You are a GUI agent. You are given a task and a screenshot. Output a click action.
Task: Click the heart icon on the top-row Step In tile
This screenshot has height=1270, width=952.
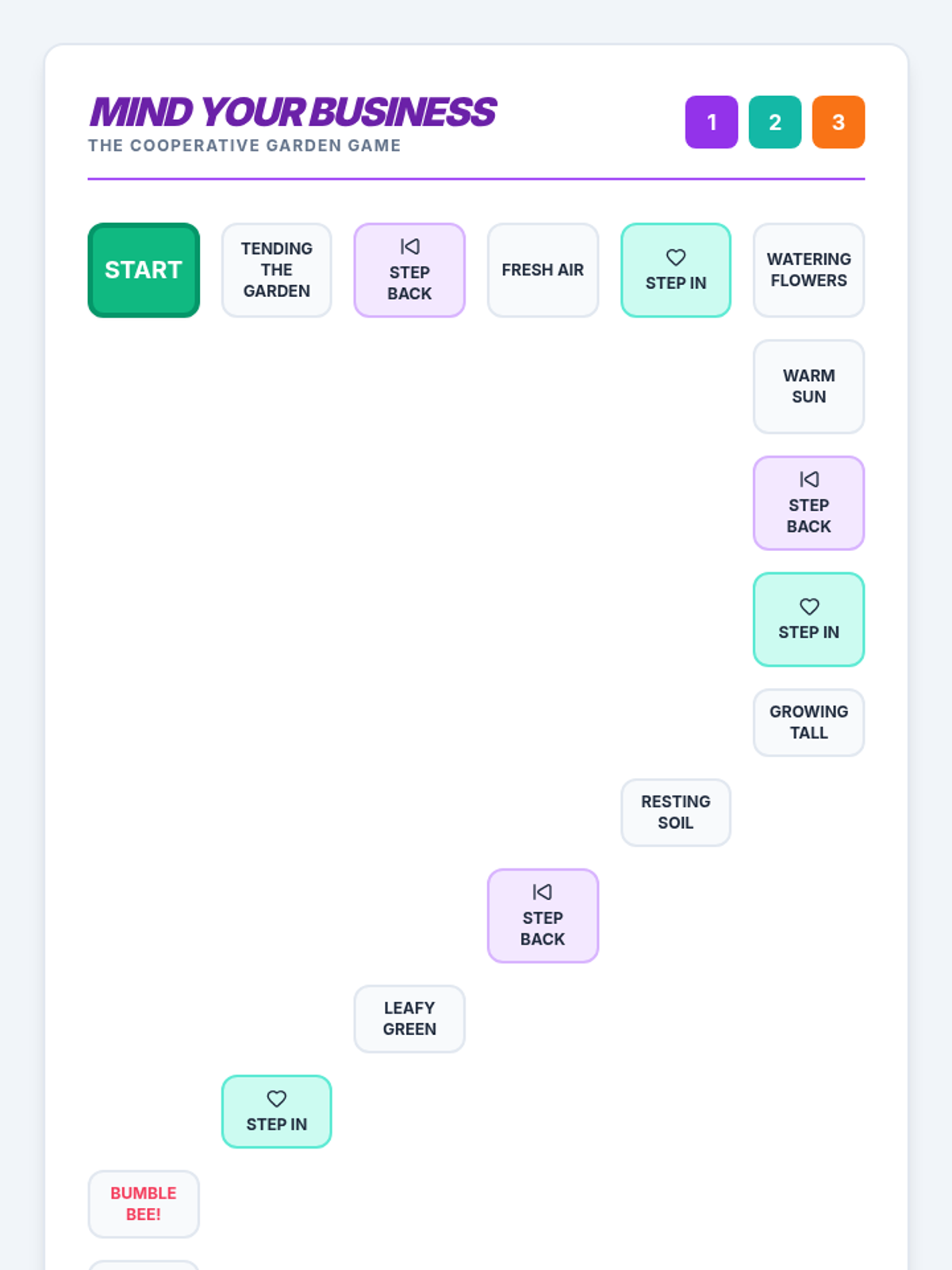(x=675, y=257)
